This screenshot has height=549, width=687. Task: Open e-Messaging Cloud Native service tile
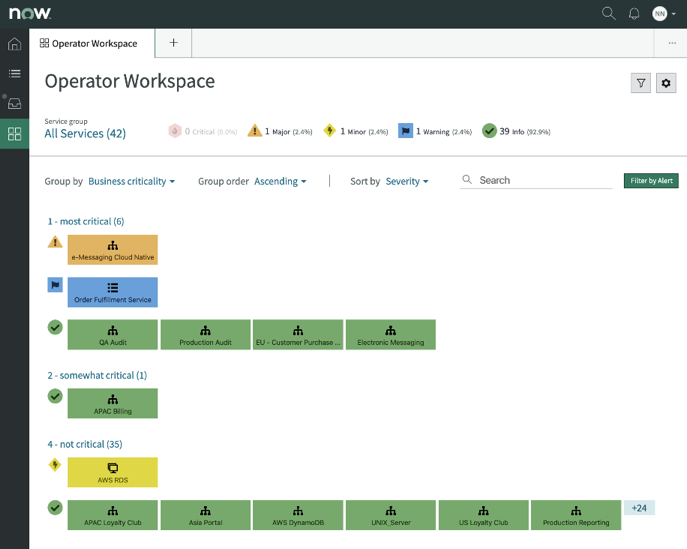coord(113,250)
